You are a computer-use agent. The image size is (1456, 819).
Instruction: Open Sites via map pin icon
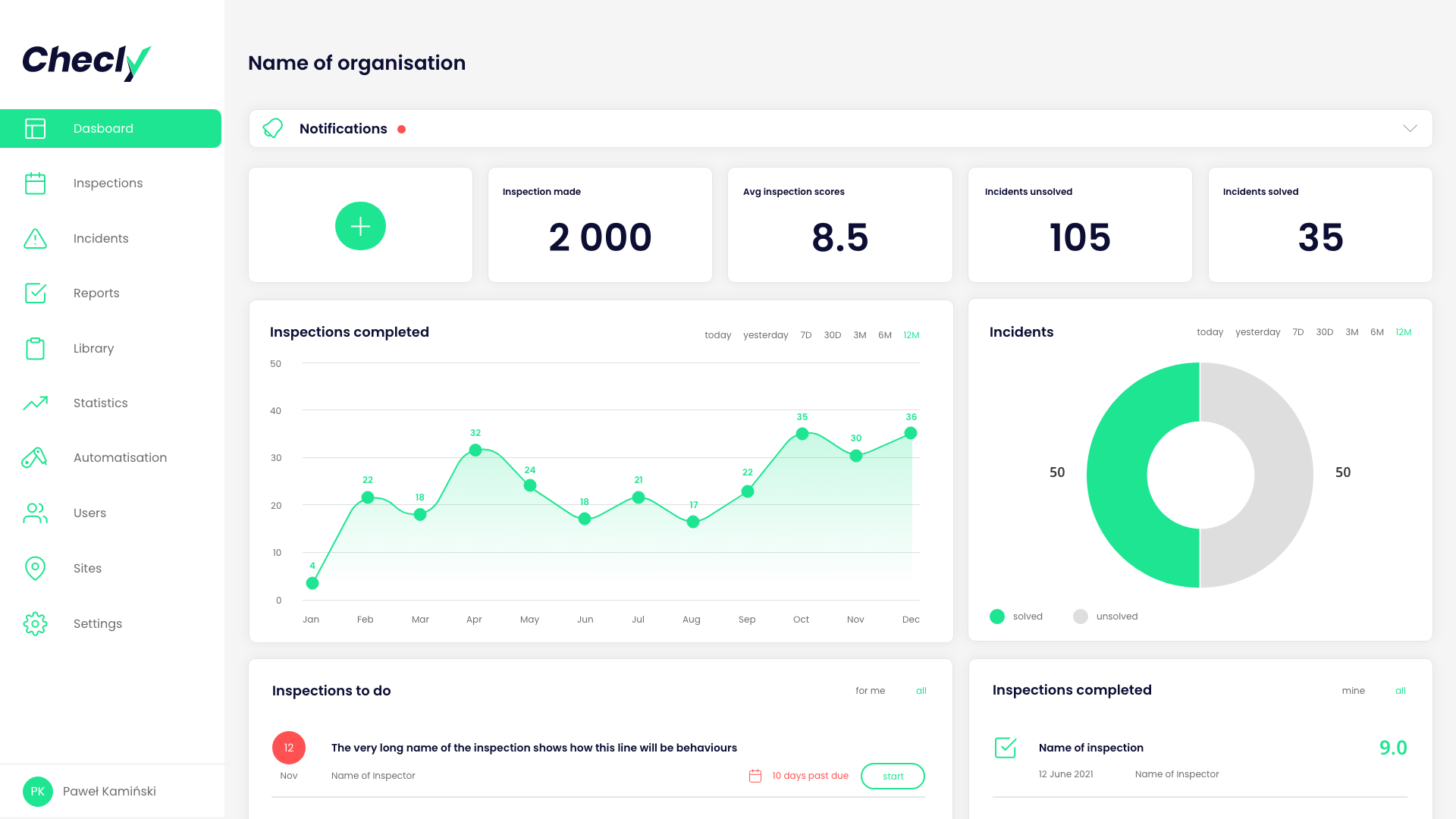[x=35, y=568]
